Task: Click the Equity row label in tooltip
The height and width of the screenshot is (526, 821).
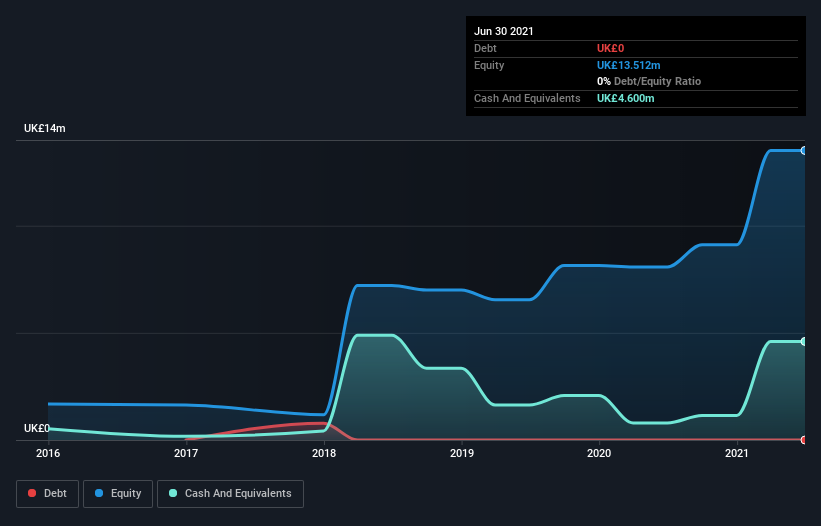Action: coord(489,65)
